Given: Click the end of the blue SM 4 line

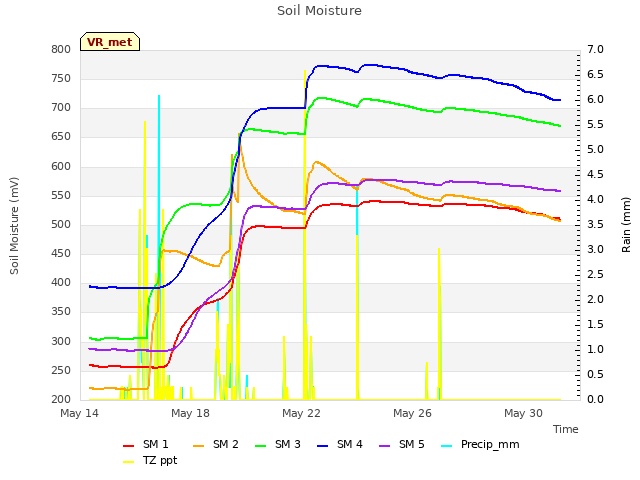Looking at the screenshot, I should 560,100.
